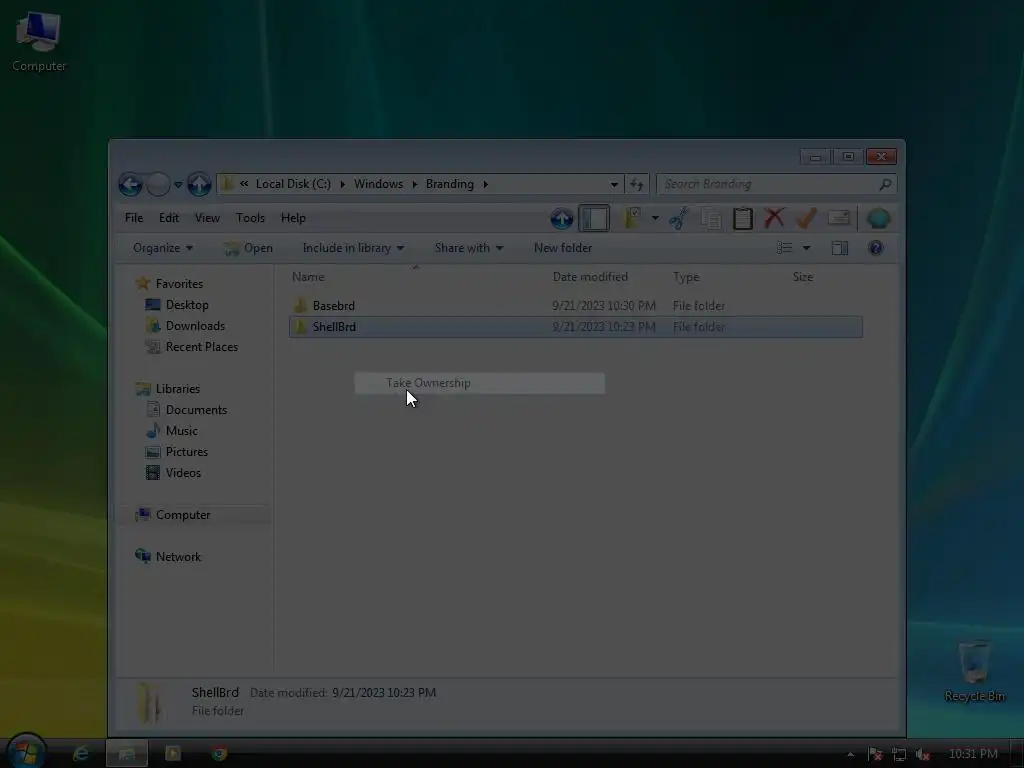Click the red X Delete icon
Image resolution: width=1024 pixels, height=768 pixels.
click(775, 218)
